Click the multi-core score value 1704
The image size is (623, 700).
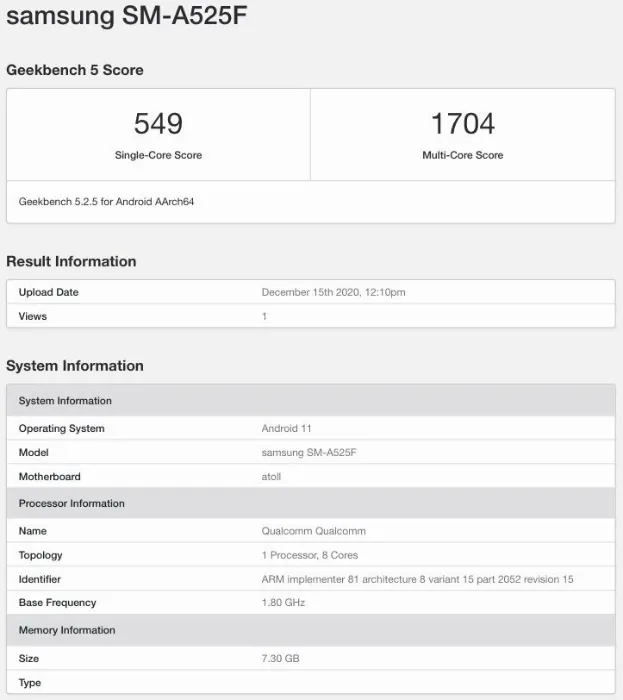click(462, 124)
